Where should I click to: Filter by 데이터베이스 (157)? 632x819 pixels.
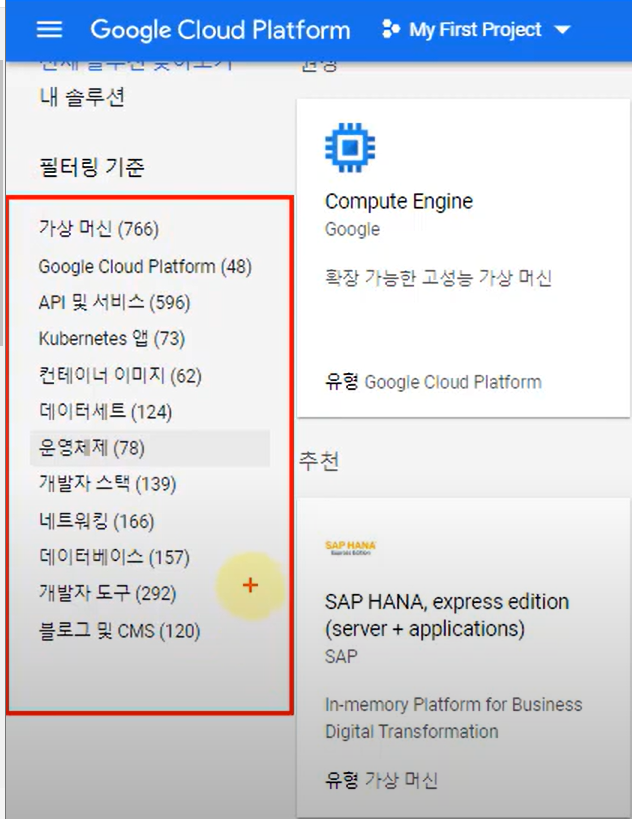114,557
